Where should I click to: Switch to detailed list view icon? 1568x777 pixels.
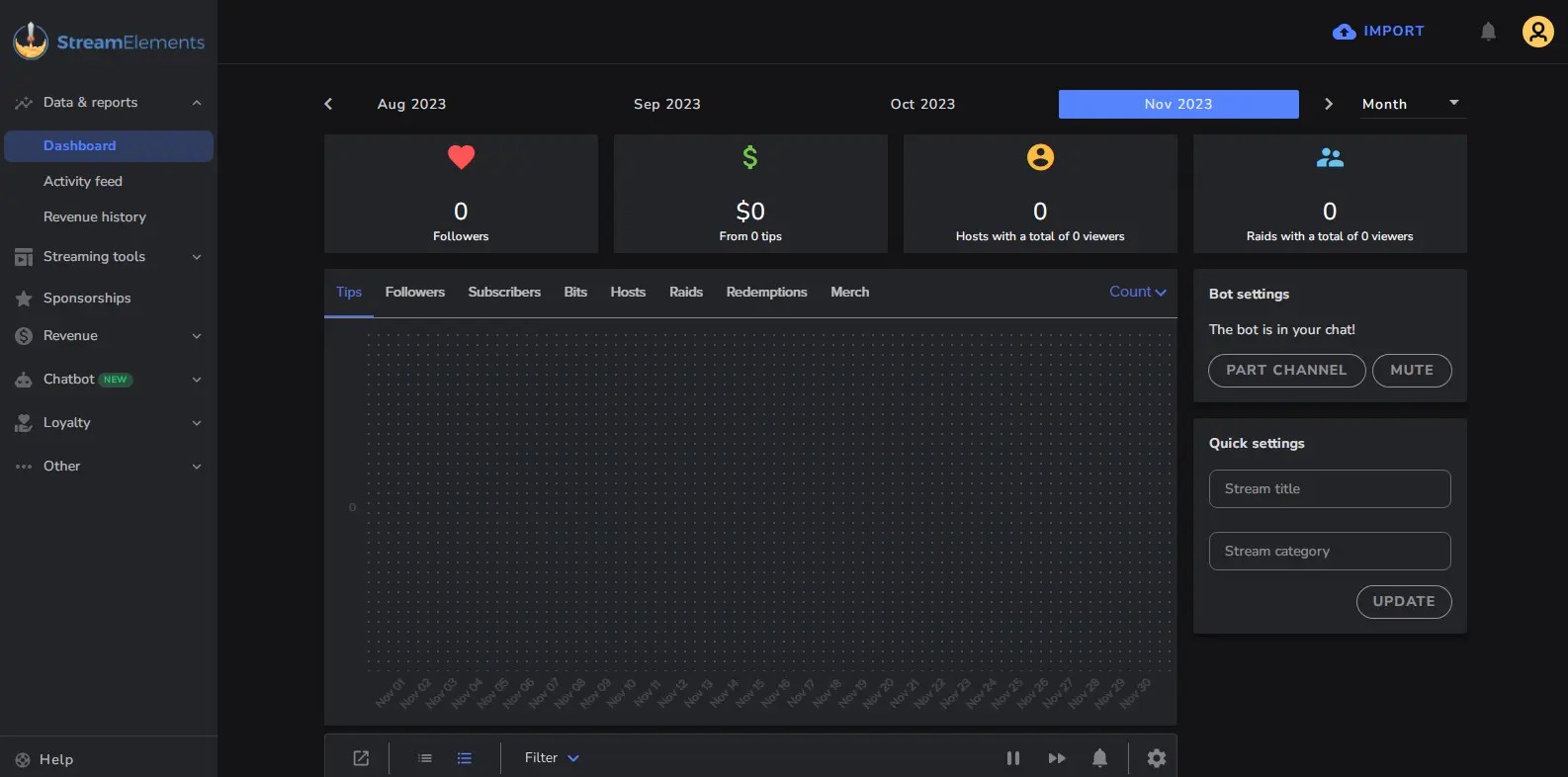[x=464, y=758]
